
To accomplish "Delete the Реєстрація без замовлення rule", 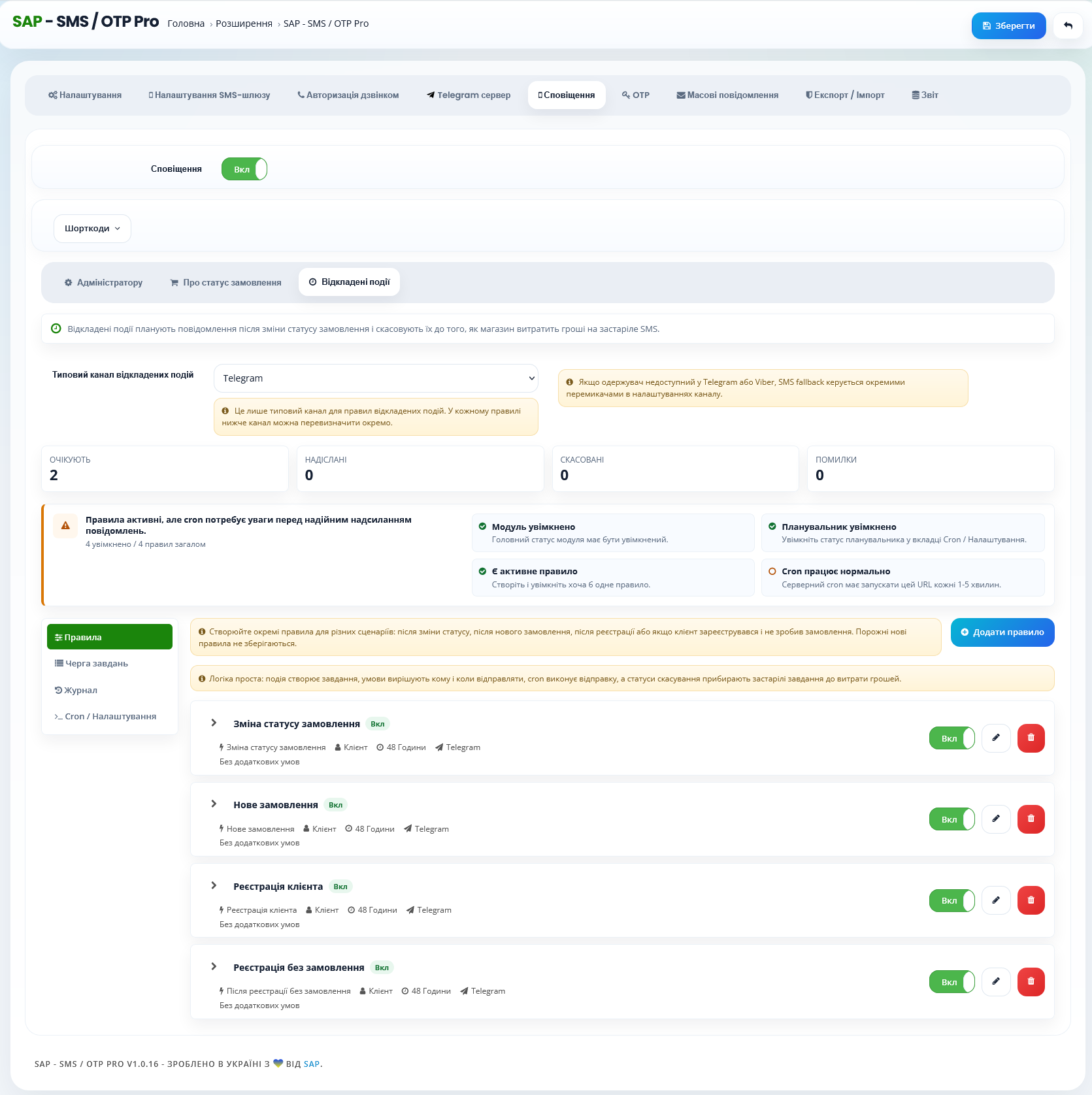I will 1031,982.
